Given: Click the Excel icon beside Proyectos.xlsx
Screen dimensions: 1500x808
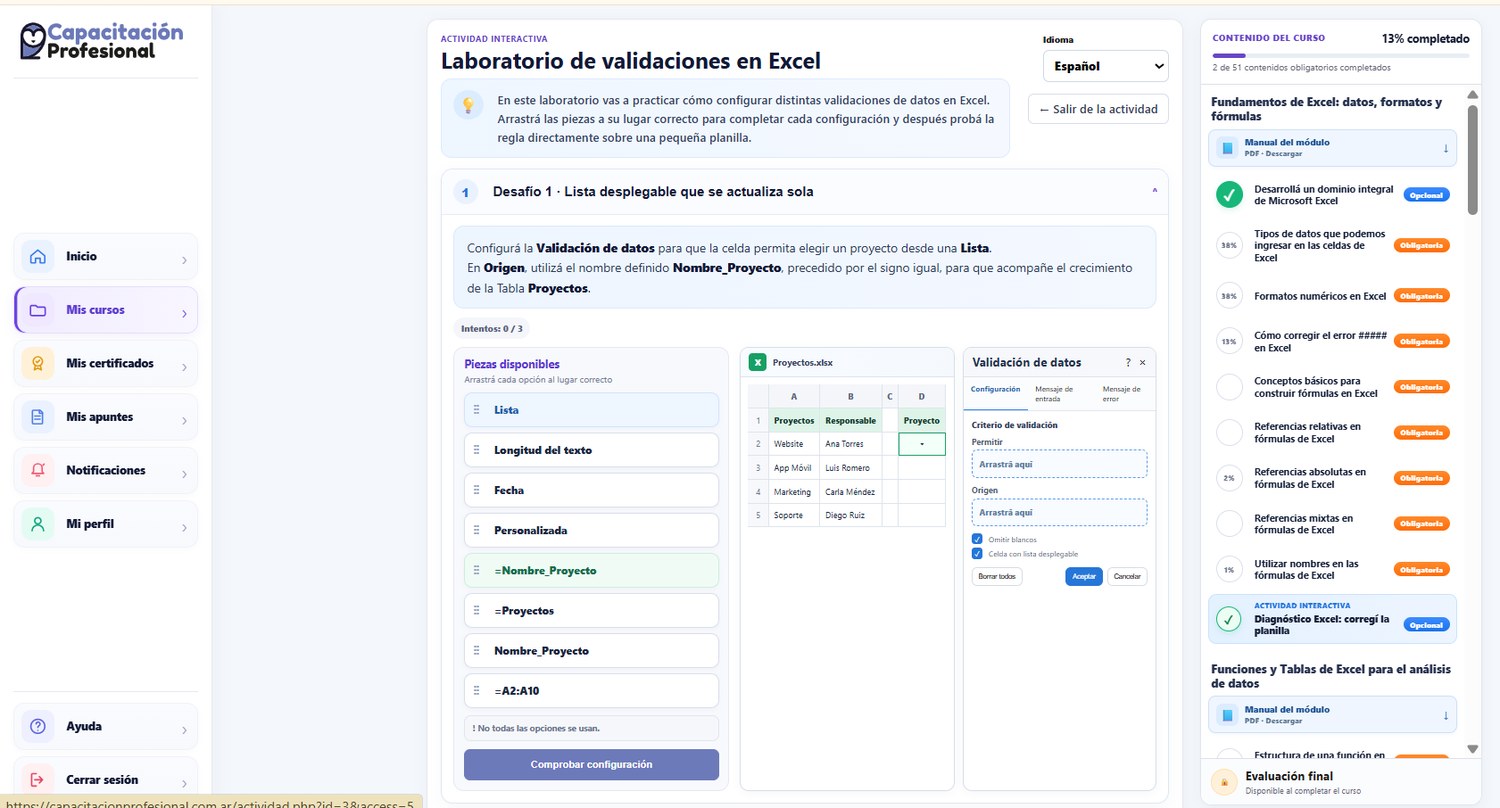Looking at the screenshot, I should point(758,363).
